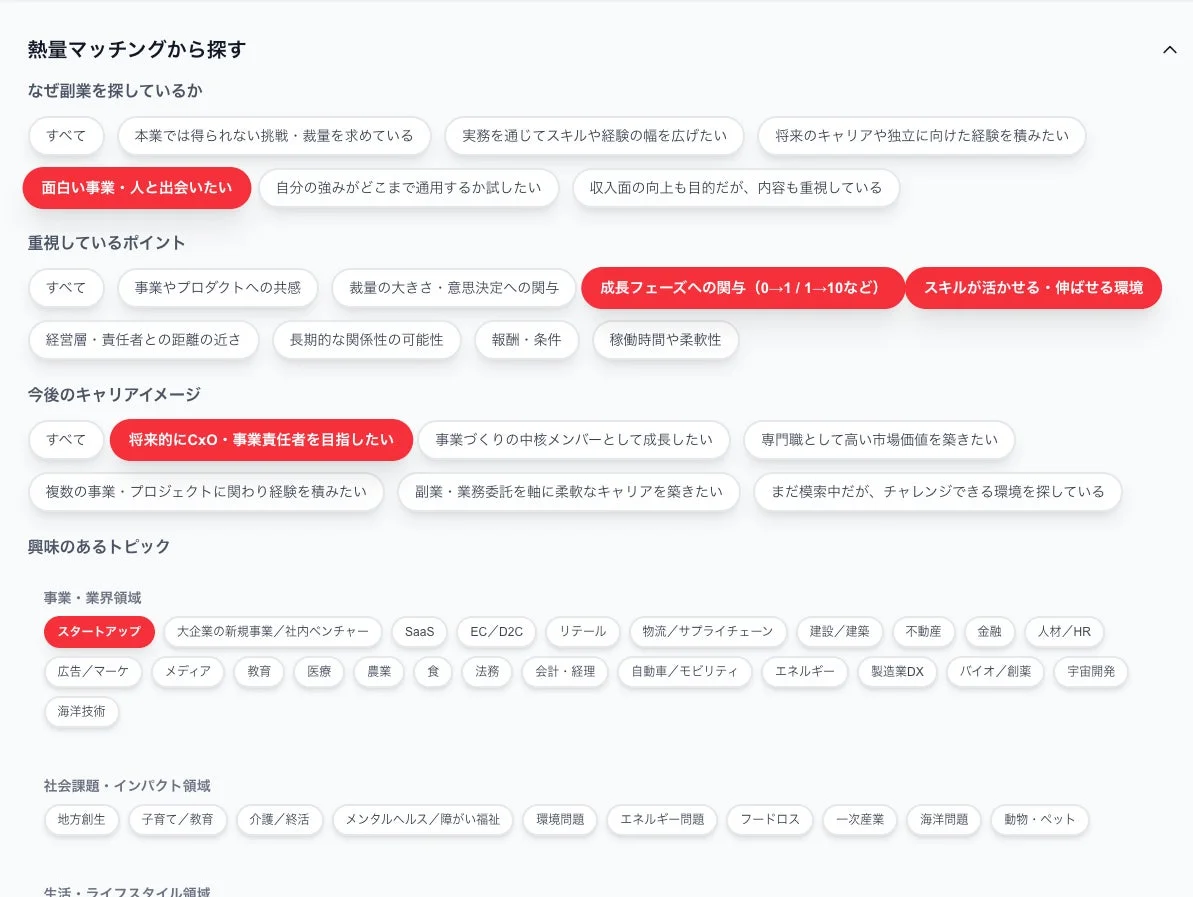Select すべて under なぜ副業を探しているか
Image resolution: width=1193 pixels, height=897 pixels.
[66, 135]
